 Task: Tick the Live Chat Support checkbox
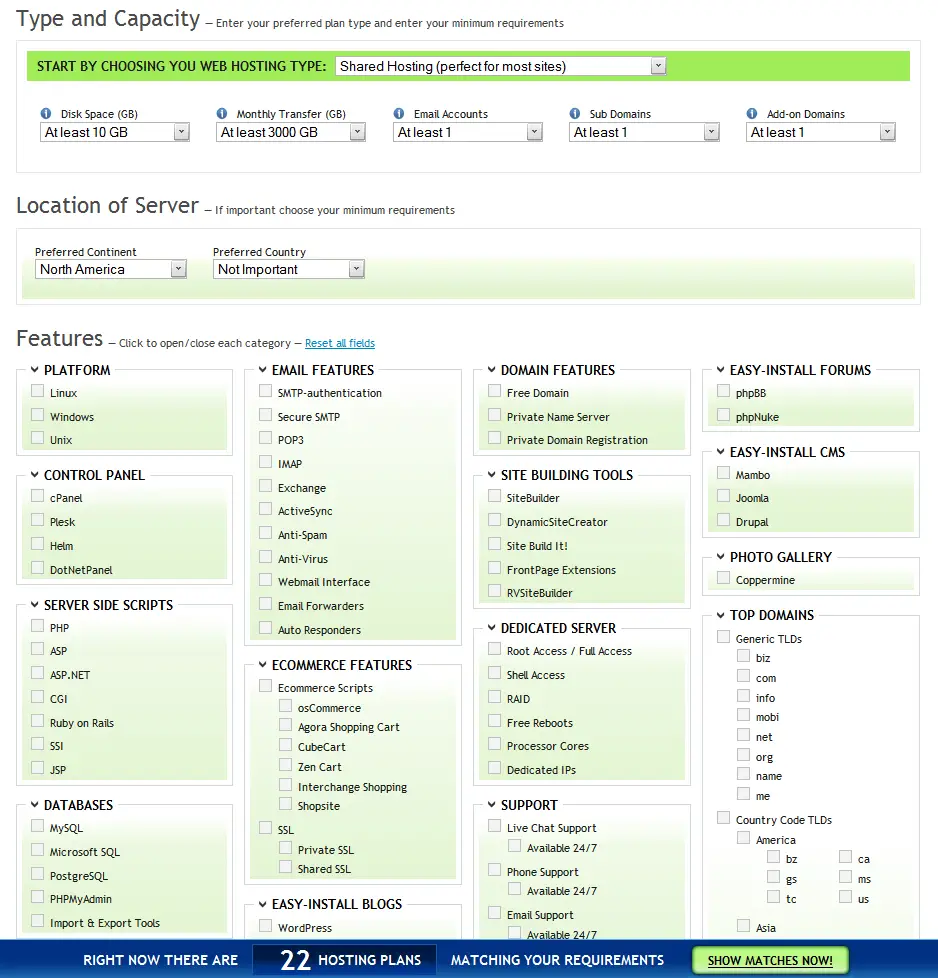click(494, 826)
